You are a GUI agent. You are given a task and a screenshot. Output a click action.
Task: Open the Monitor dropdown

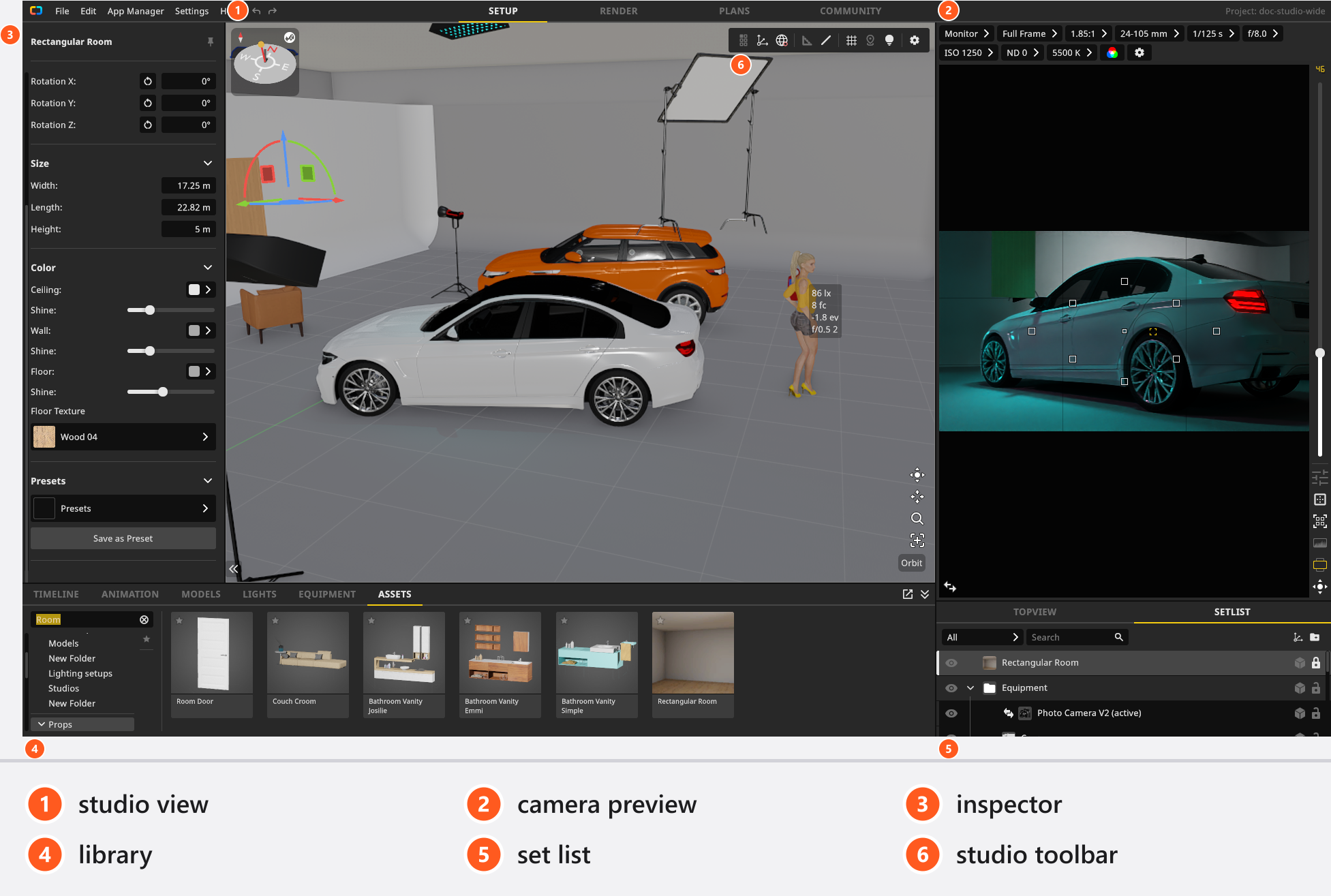[966, 34]
